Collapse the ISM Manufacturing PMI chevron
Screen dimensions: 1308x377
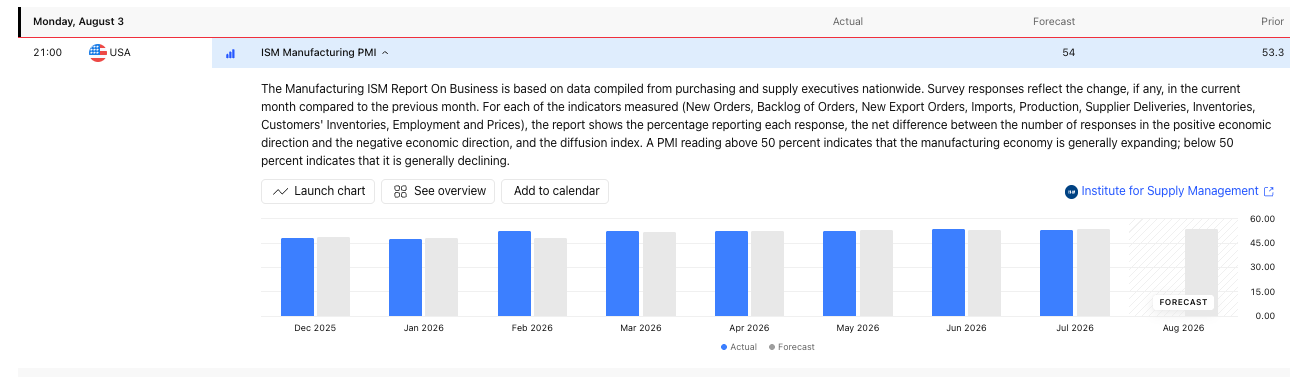(x=385, y=53)
